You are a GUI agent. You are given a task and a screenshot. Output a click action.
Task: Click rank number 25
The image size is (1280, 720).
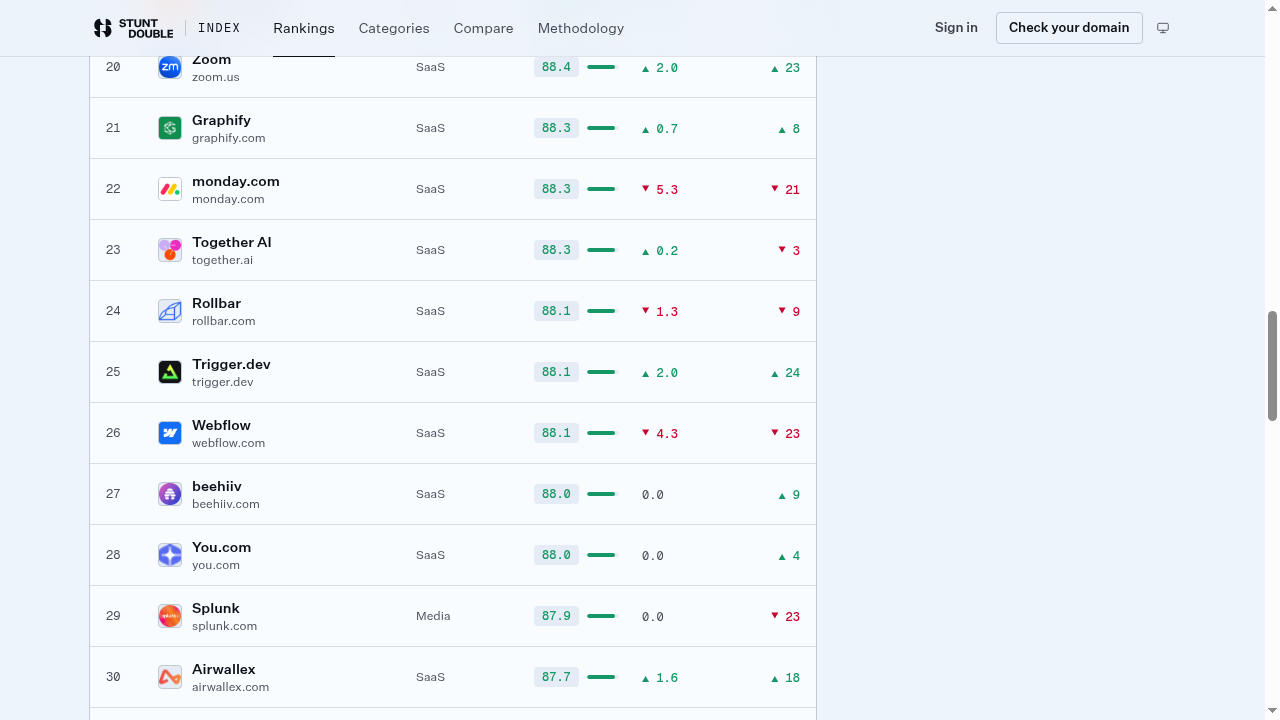point(113,372)
